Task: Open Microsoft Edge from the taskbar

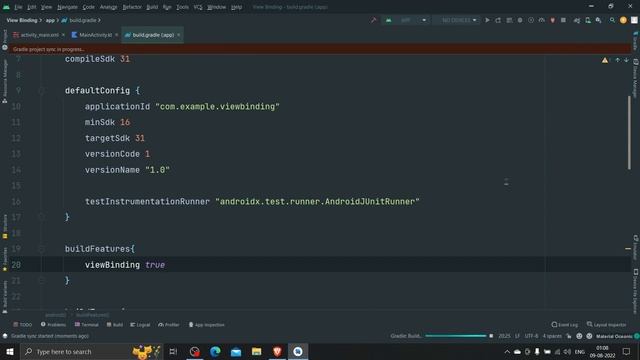Action: 215,351
